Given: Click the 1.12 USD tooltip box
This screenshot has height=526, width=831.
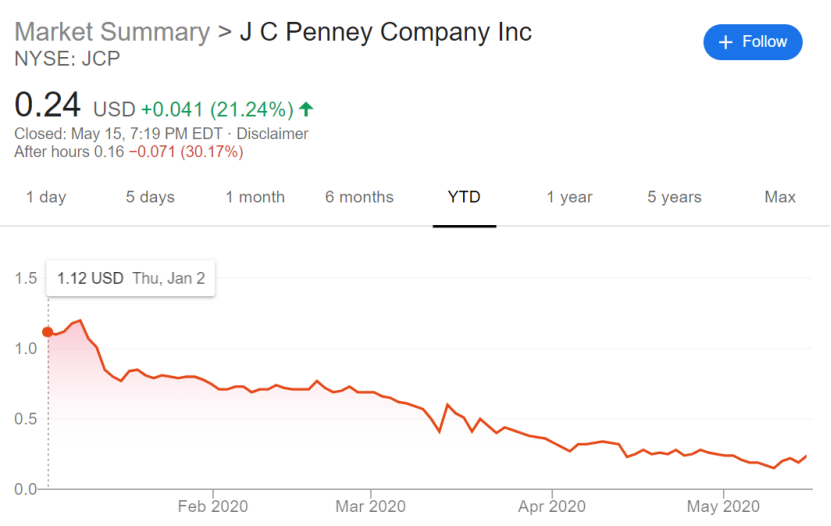Looking at the screenshot, I should click(130, 278).
